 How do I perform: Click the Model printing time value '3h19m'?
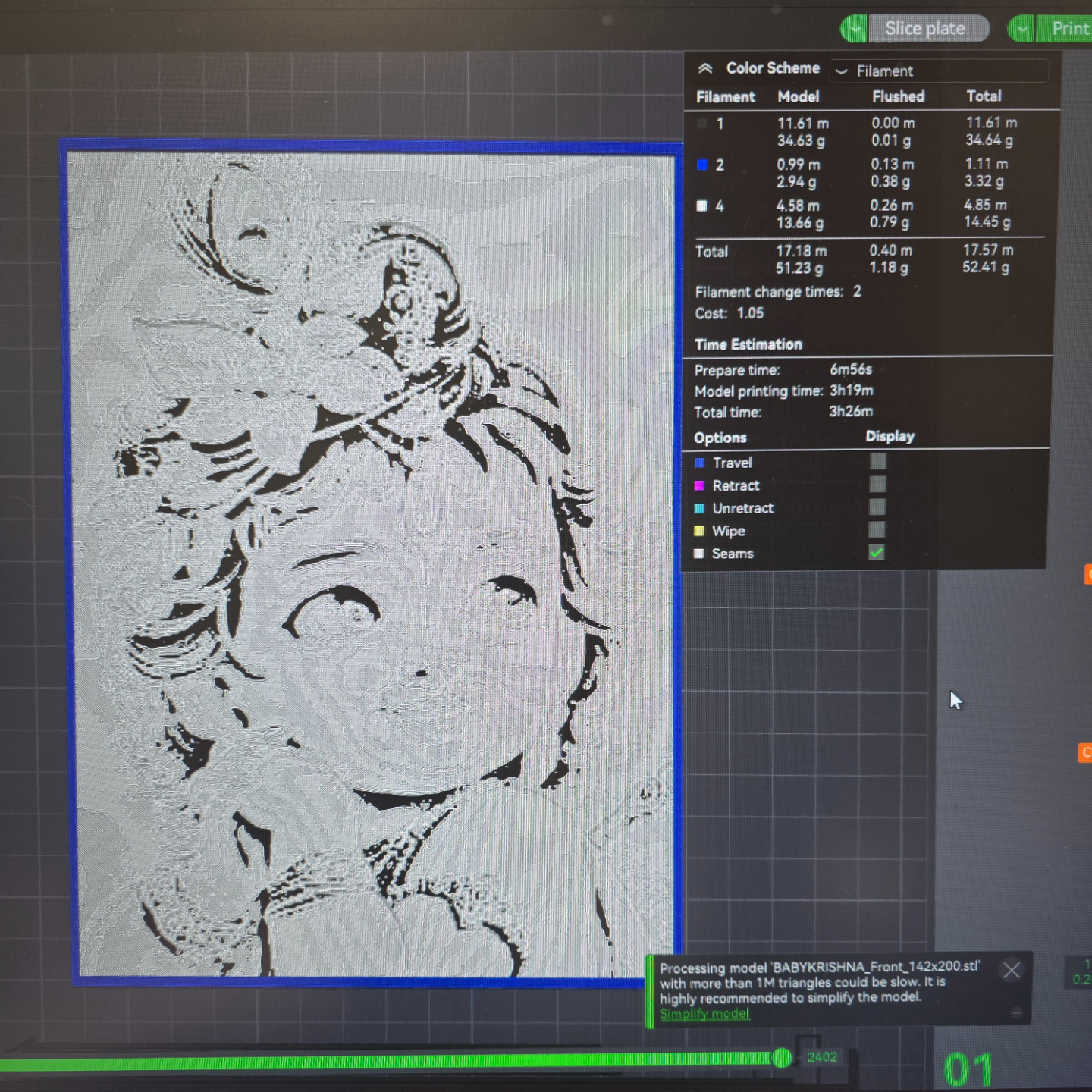pyautogui.click(x=852, y=390)
